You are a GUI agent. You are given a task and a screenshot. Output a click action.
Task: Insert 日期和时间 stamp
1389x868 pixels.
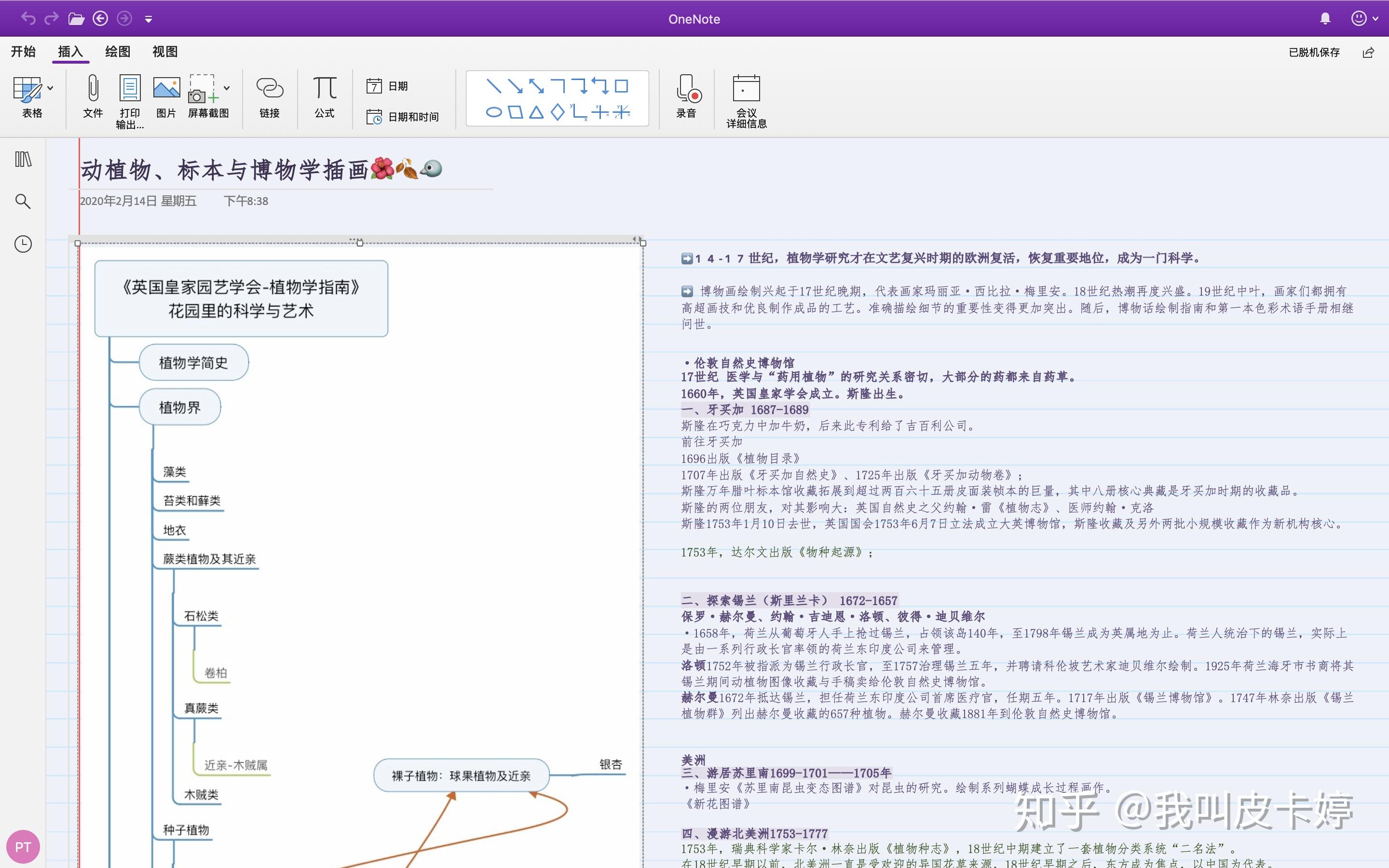click(402, 117)
